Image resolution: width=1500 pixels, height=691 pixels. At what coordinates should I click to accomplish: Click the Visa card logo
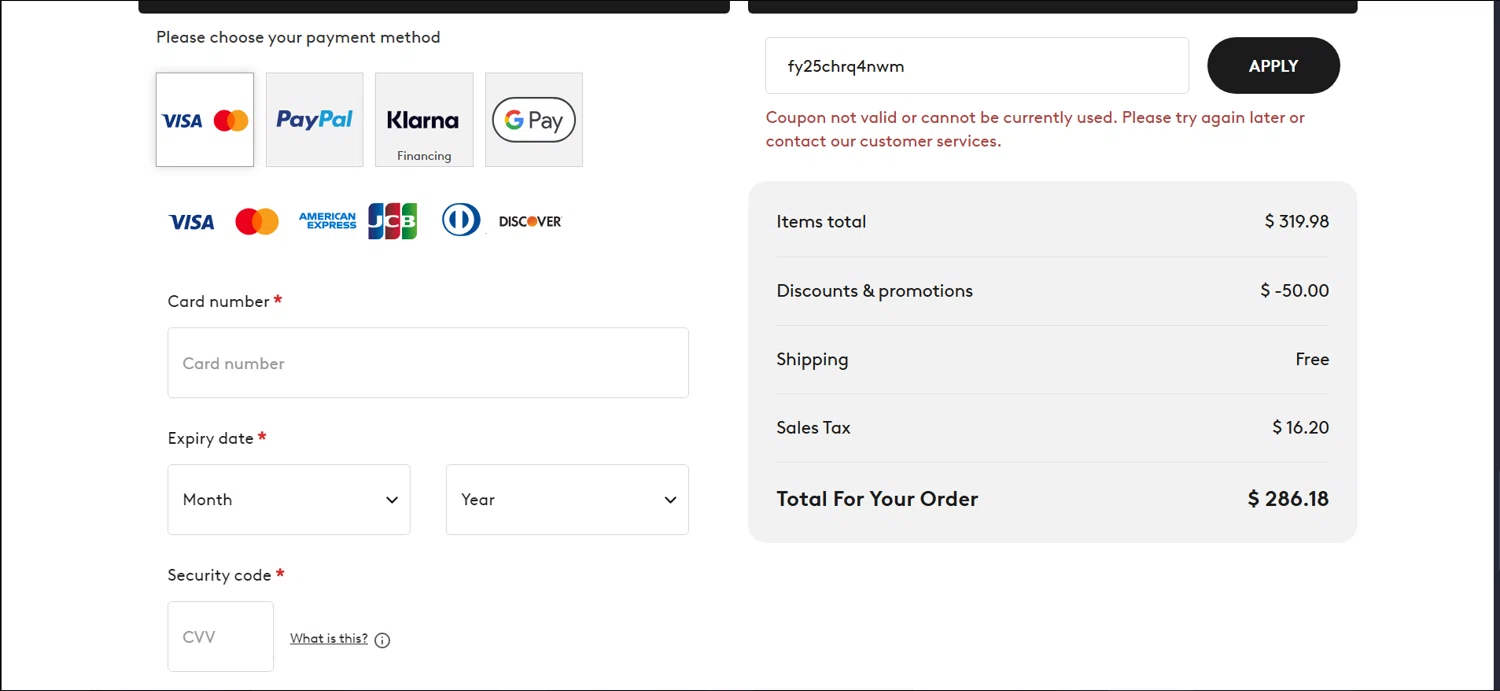point(191,222)
